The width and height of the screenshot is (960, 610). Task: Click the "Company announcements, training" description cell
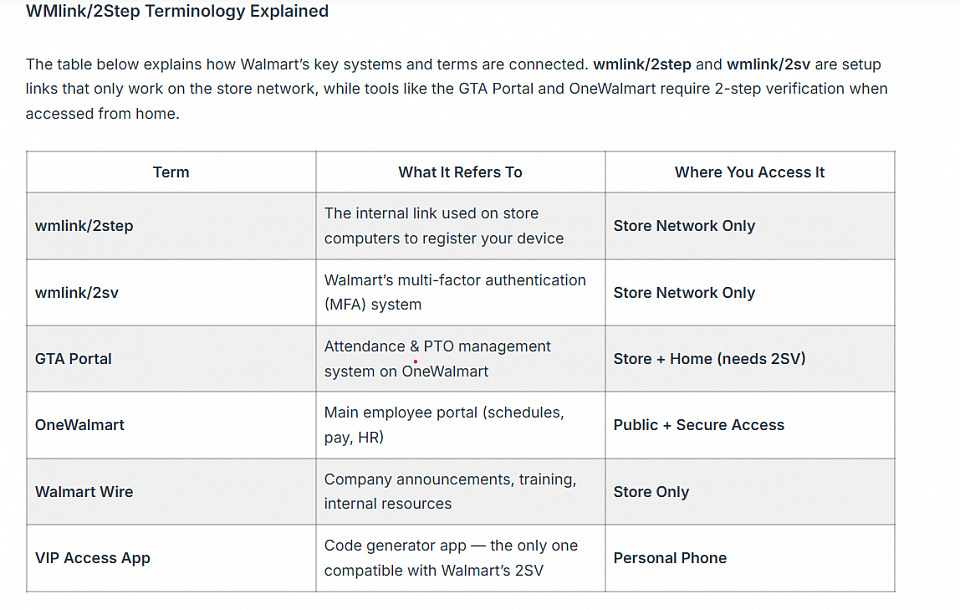pos(450,492)
